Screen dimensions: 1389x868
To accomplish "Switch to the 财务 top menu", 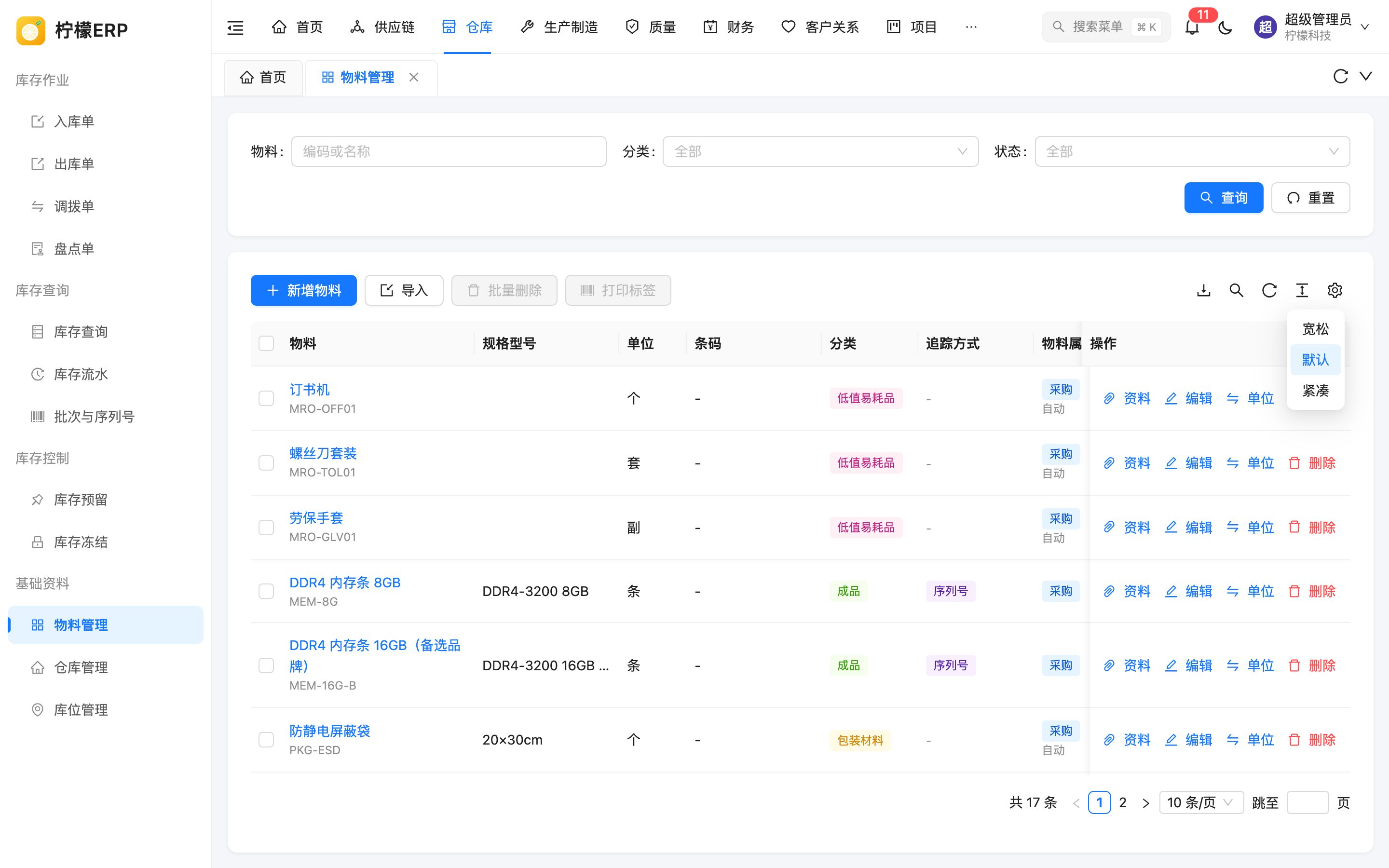I will pyautogui.click(x=728, y=27).
